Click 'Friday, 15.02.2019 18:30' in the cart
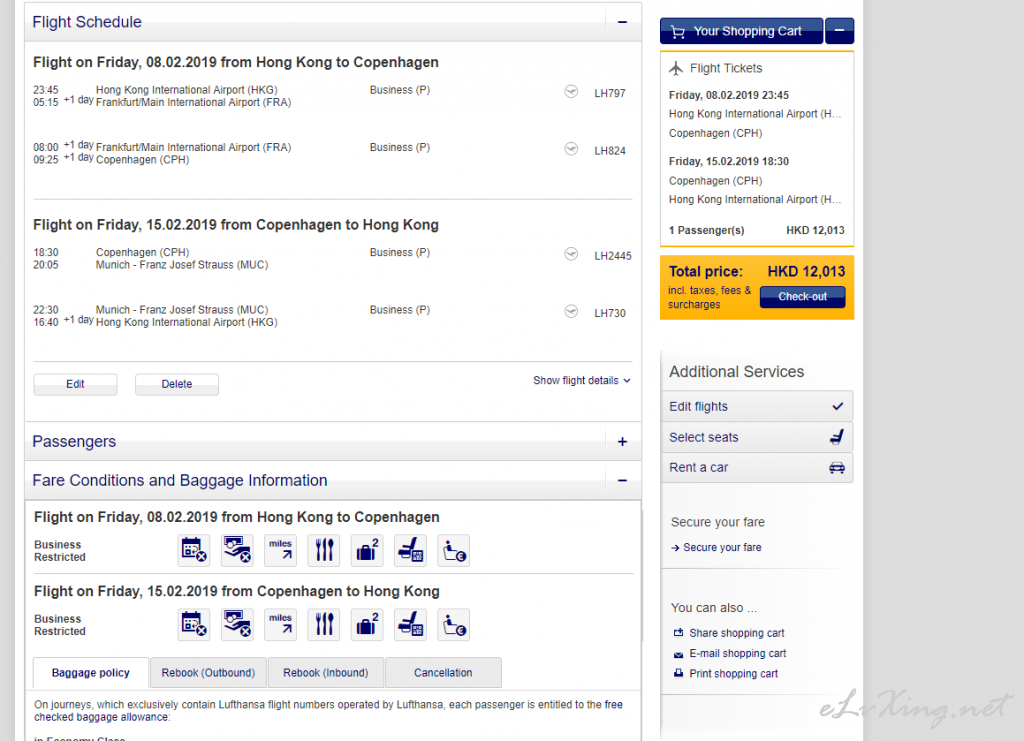Image resolution: width=1024 pixels, height=741 pixels. point(729,161)
